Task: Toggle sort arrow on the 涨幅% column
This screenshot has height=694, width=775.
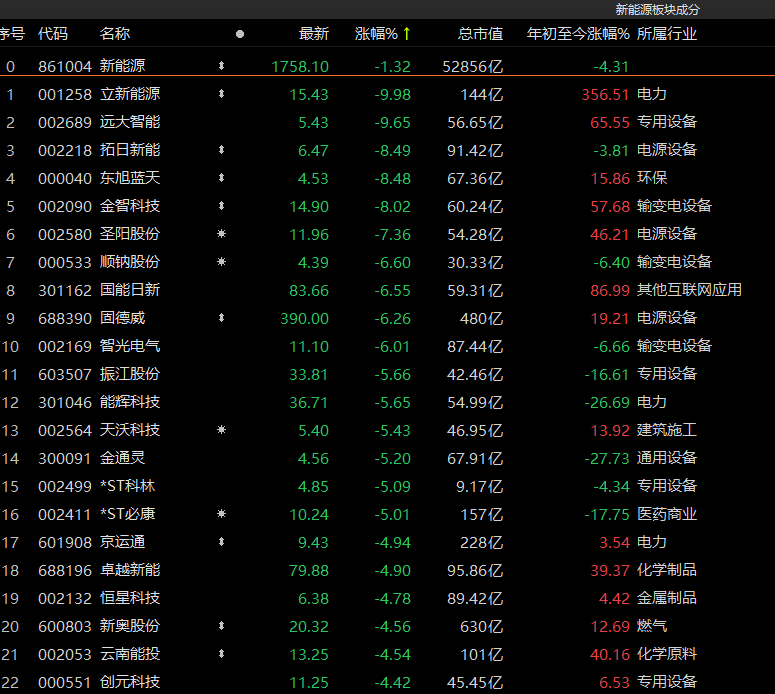Action: click(407, 34)
